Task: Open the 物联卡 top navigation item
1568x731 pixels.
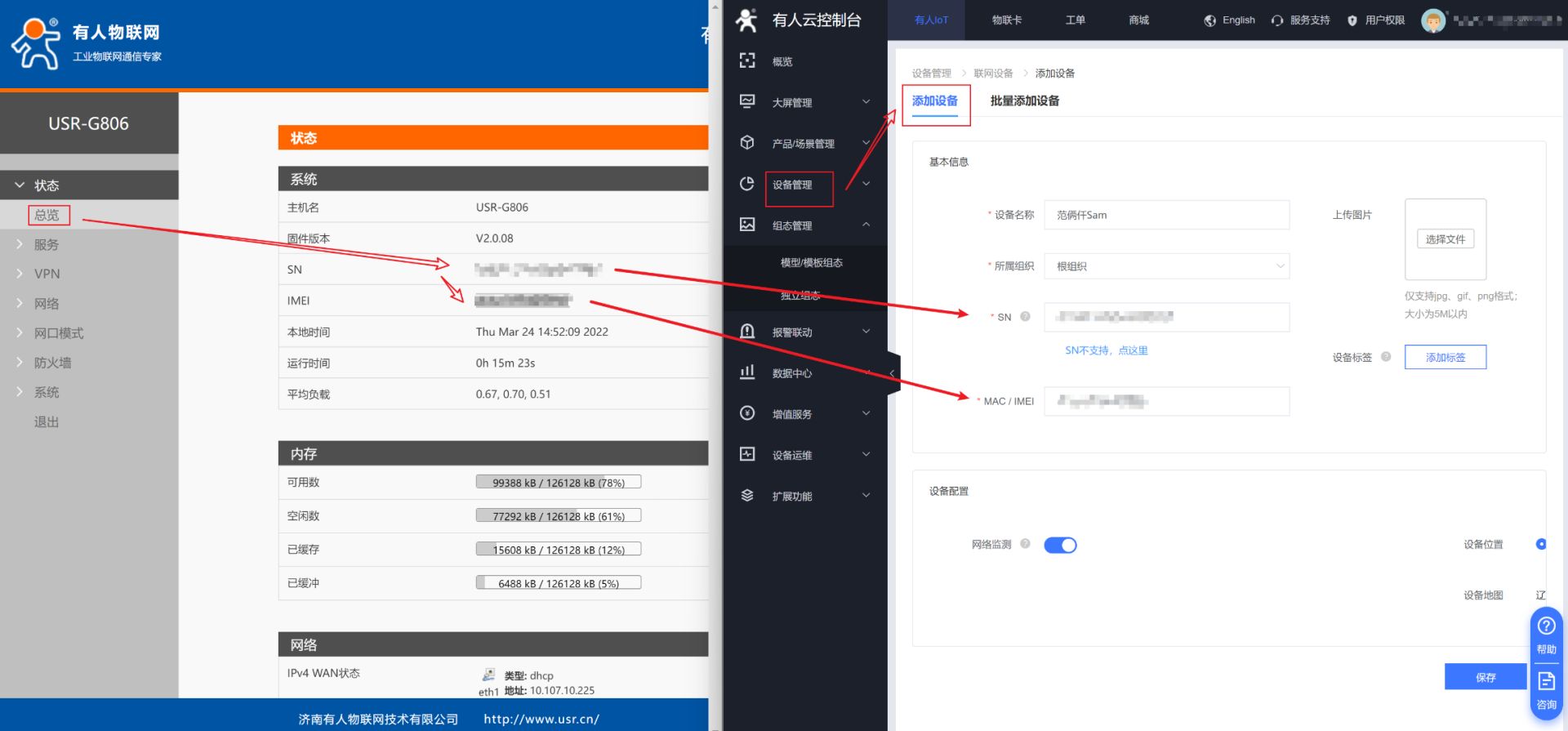Action: (x=1006, y=20)
